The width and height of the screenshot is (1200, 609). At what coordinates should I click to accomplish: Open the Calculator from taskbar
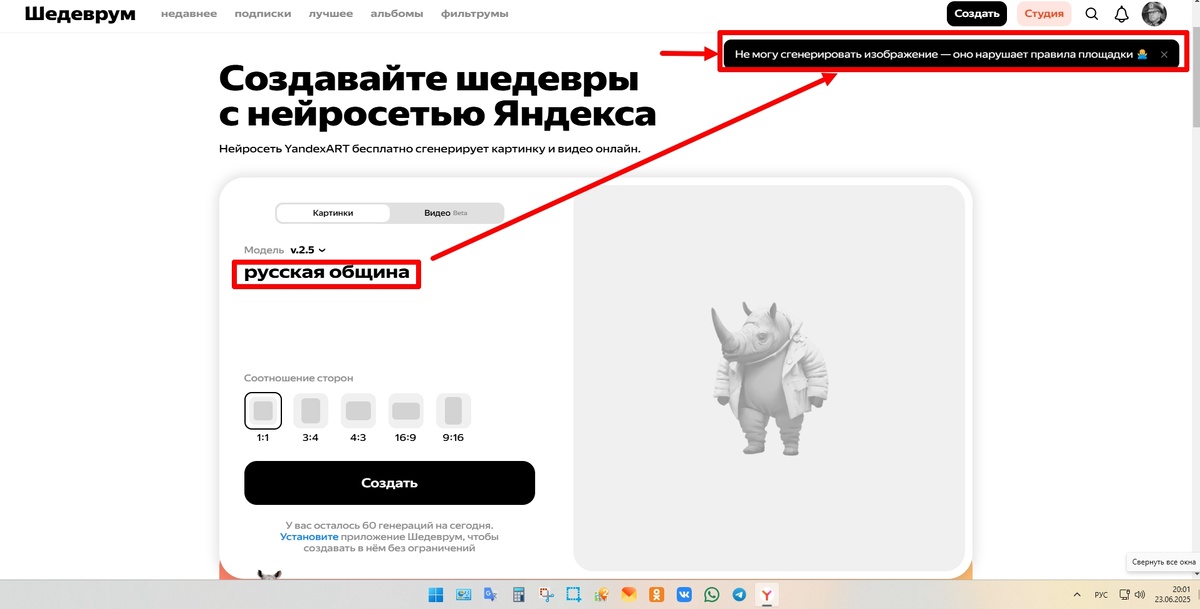pyautogui.click(x=518, y=594)
